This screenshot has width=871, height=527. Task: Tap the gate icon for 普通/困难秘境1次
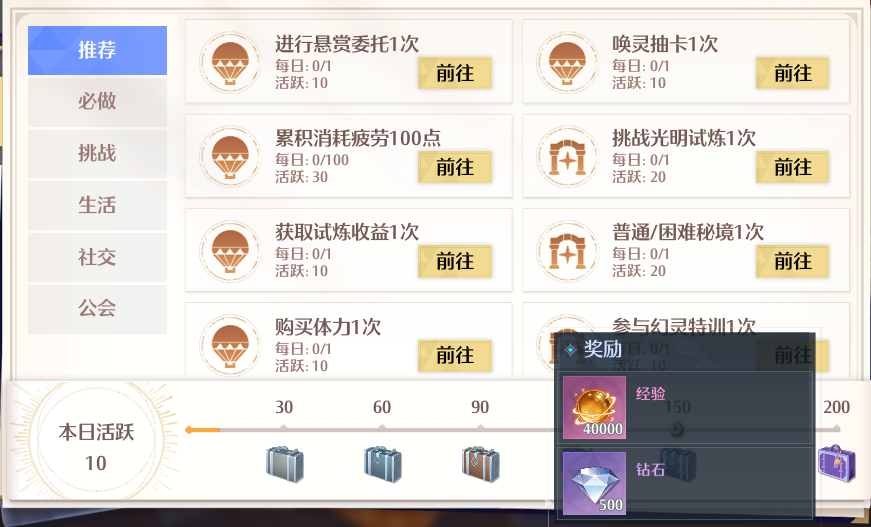tap(567, 251)
